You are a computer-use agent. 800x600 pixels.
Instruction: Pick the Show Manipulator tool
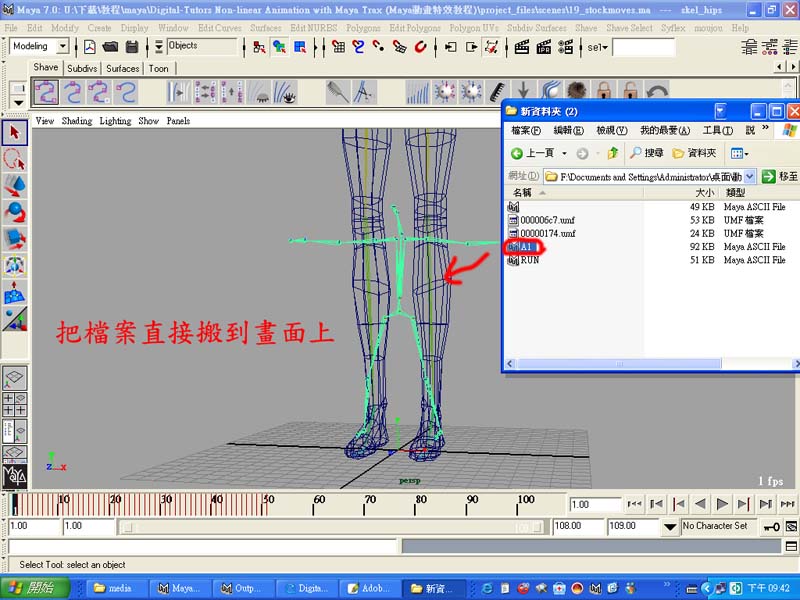coord(15,266)
